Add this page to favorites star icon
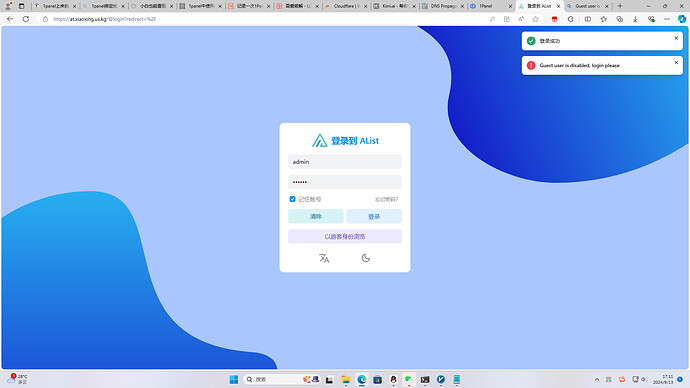 pyautogui.click(x=536, y=19)
